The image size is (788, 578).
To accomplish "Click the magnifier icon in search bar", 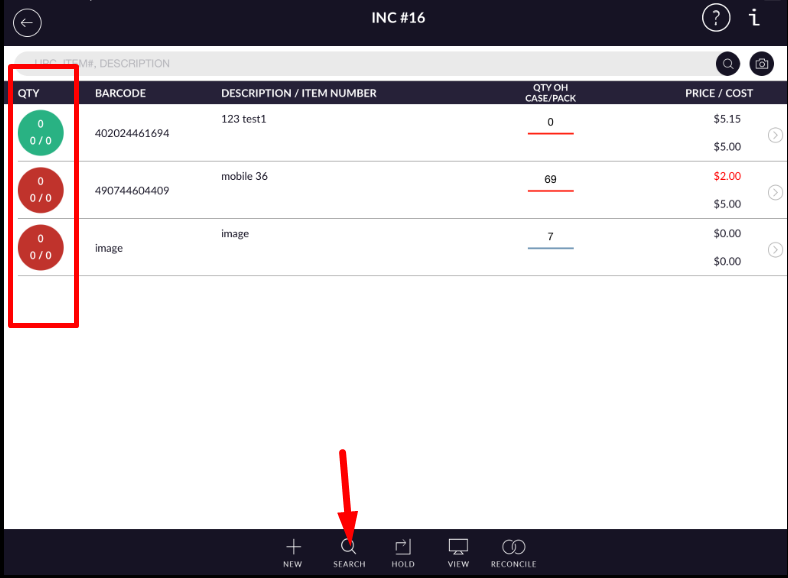I will (729, 64).
